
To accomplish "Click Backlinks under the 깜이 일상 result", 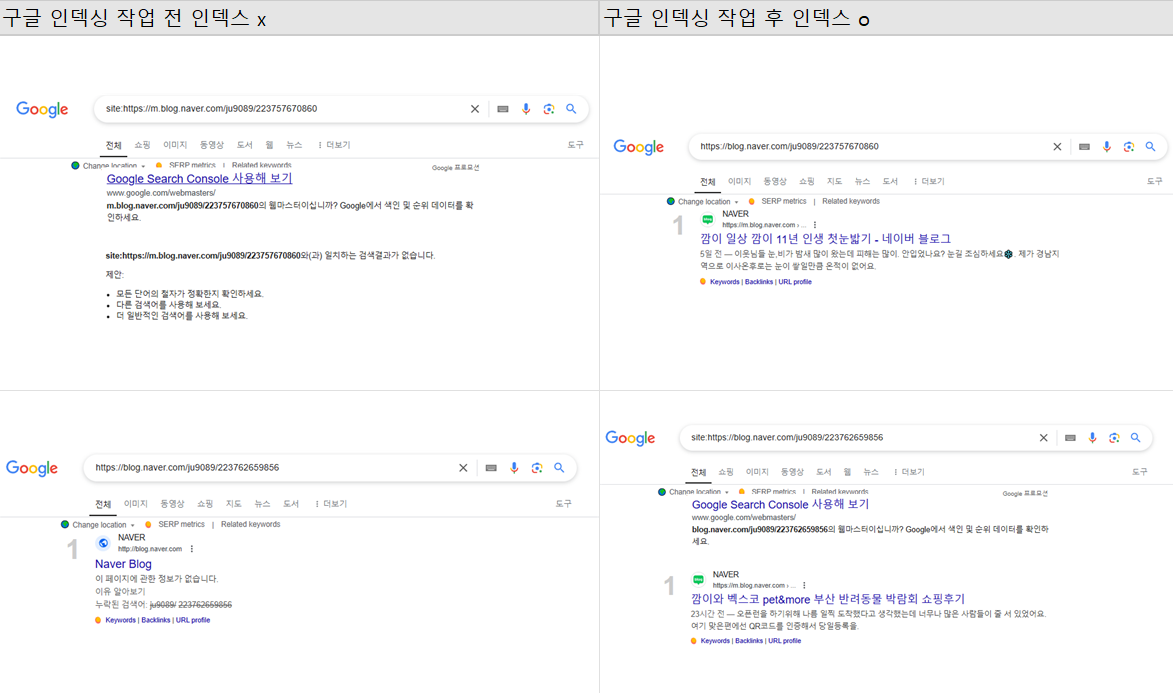I will (759, 282).
